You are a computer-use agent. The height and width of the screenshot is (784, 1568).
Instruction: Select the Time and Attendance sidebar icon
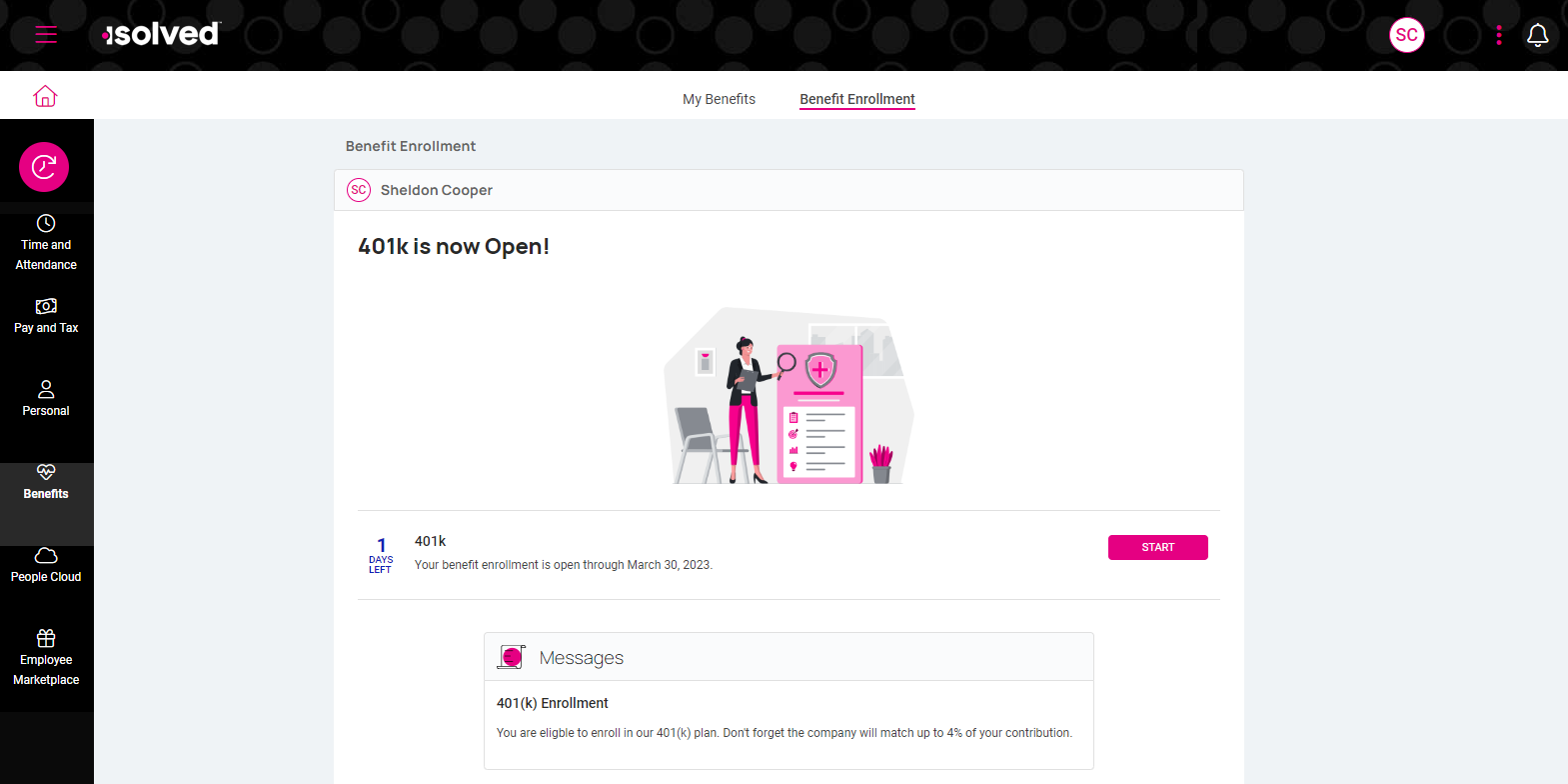pyautogui.click(x=46, y=243)
